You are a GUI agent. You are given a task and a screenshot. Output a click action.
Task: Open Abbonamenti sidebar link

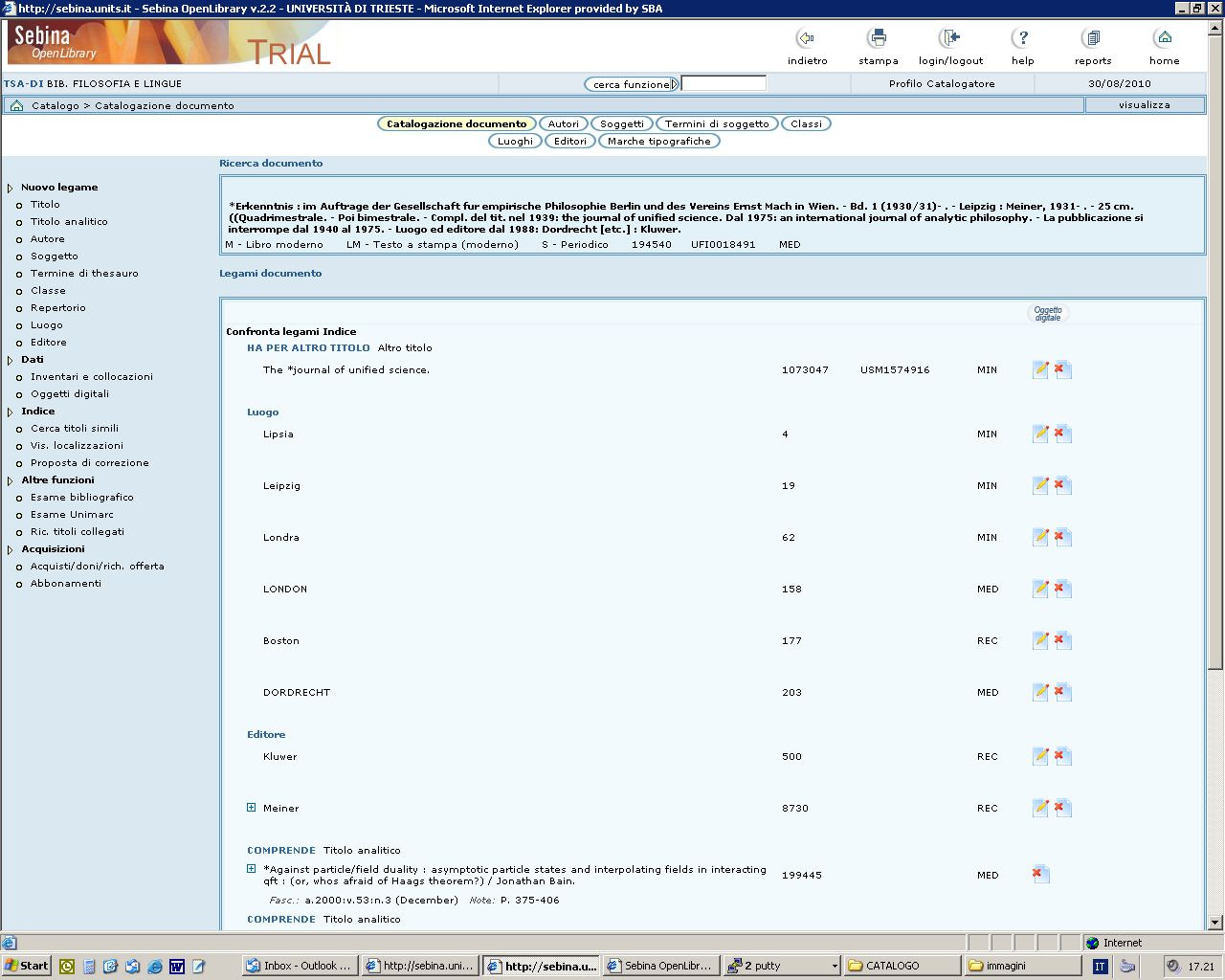66,583
